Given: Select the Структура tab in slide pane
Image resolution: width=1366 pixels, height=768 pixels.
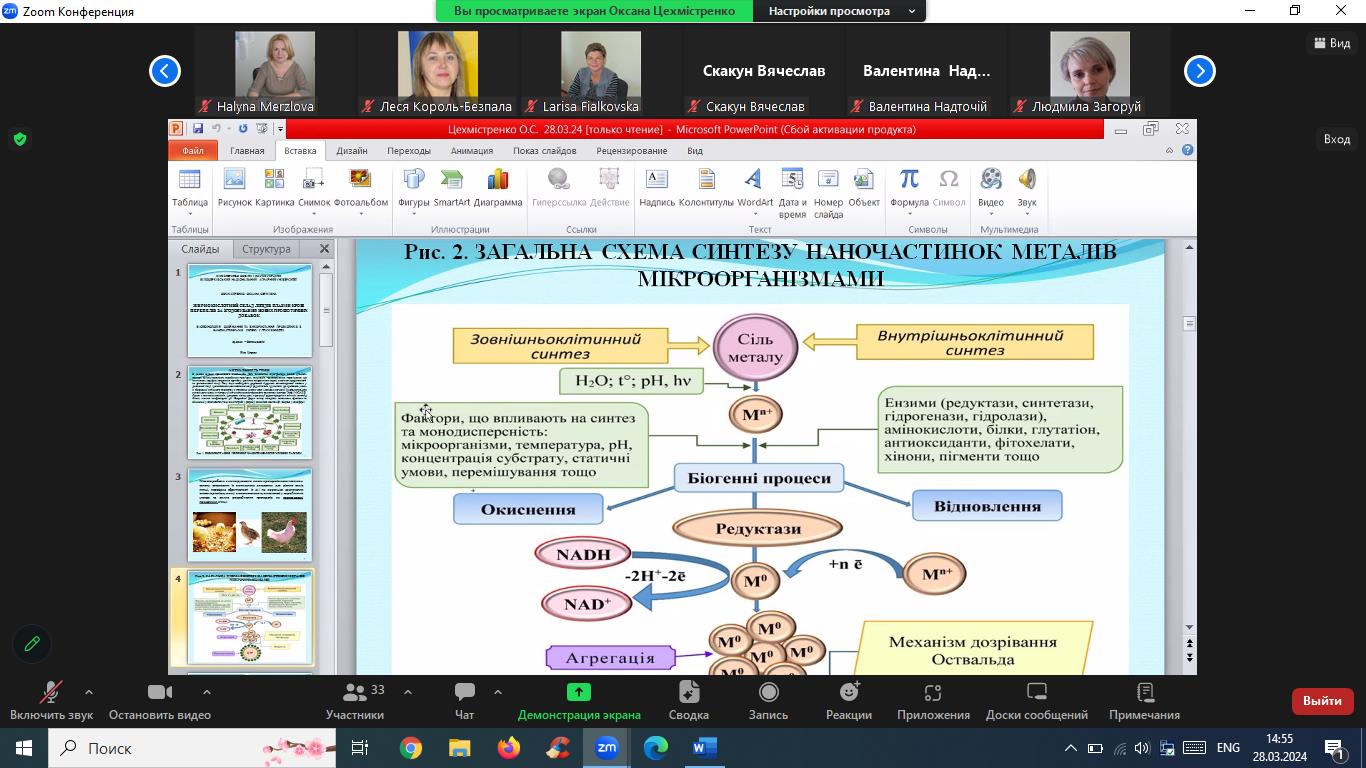Looking at the screenshot, I should 266,249.
